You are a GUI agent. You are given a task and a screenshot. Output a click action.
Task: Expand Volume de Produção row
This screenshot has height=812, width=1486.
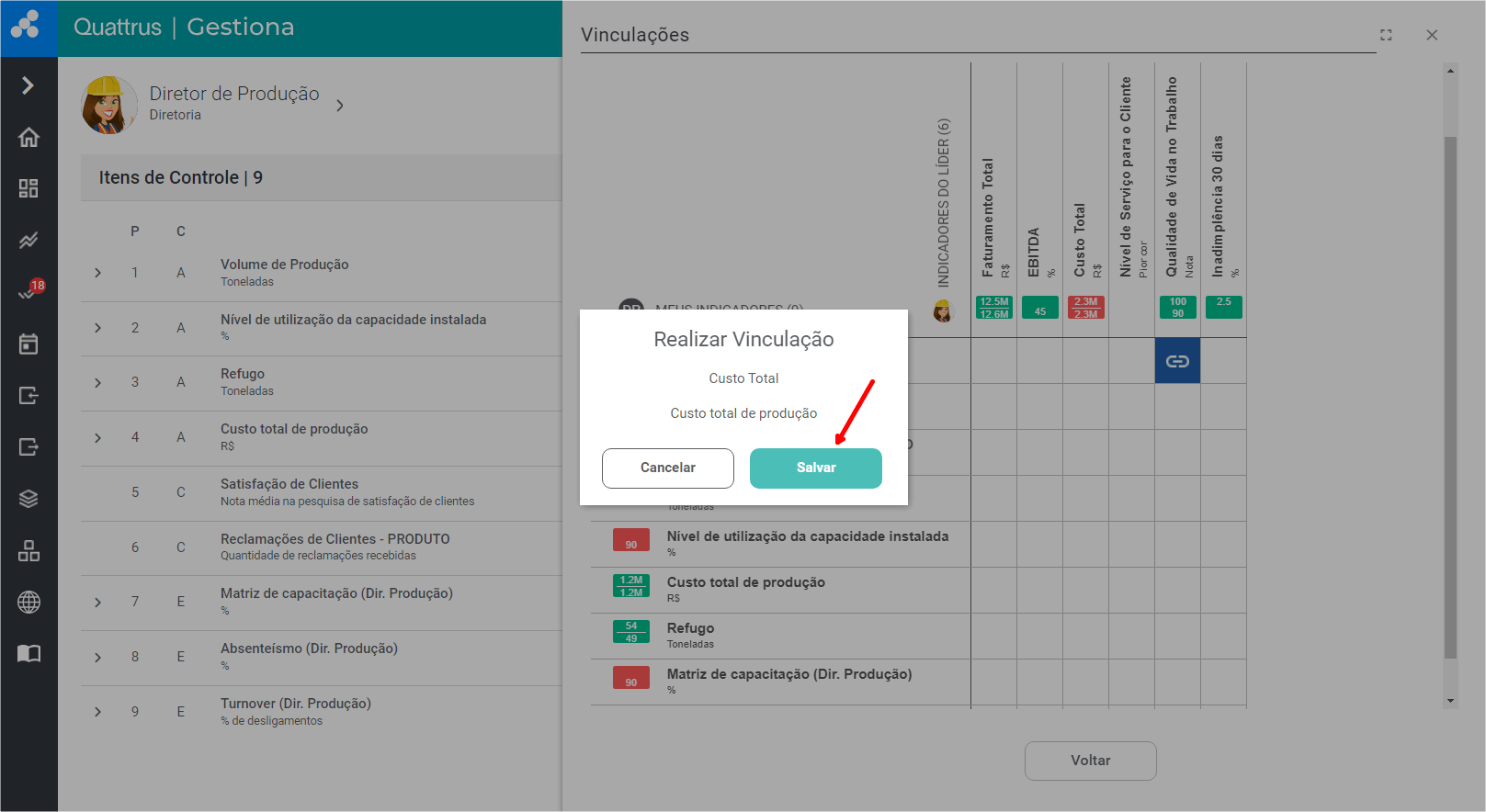98,273
